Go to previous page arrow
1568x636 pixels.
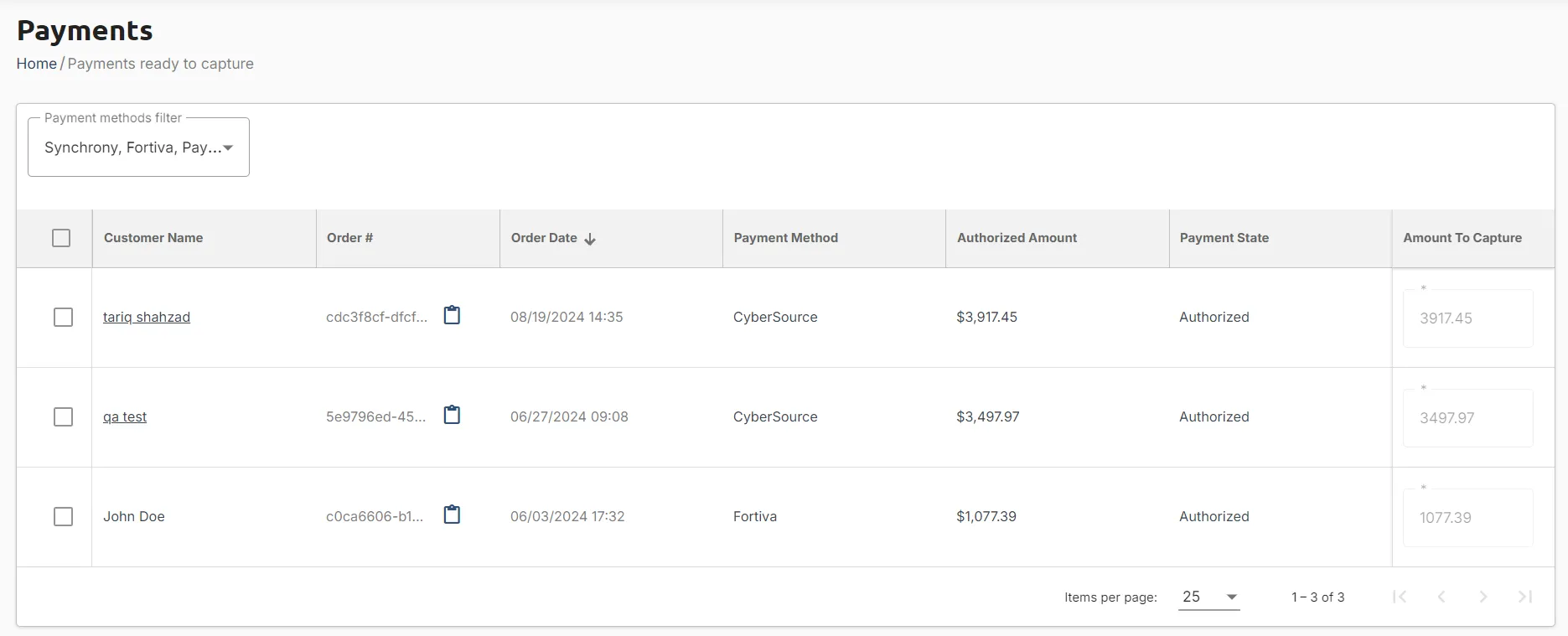coord(1441,597)
